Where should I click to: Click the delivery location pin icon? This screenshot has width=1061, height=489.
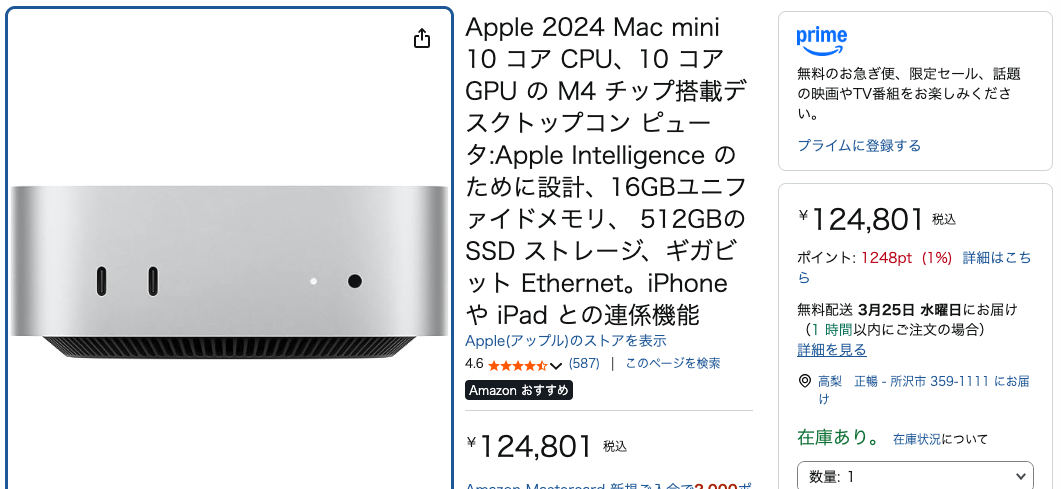pyautogui.click(x=805, y=382)
